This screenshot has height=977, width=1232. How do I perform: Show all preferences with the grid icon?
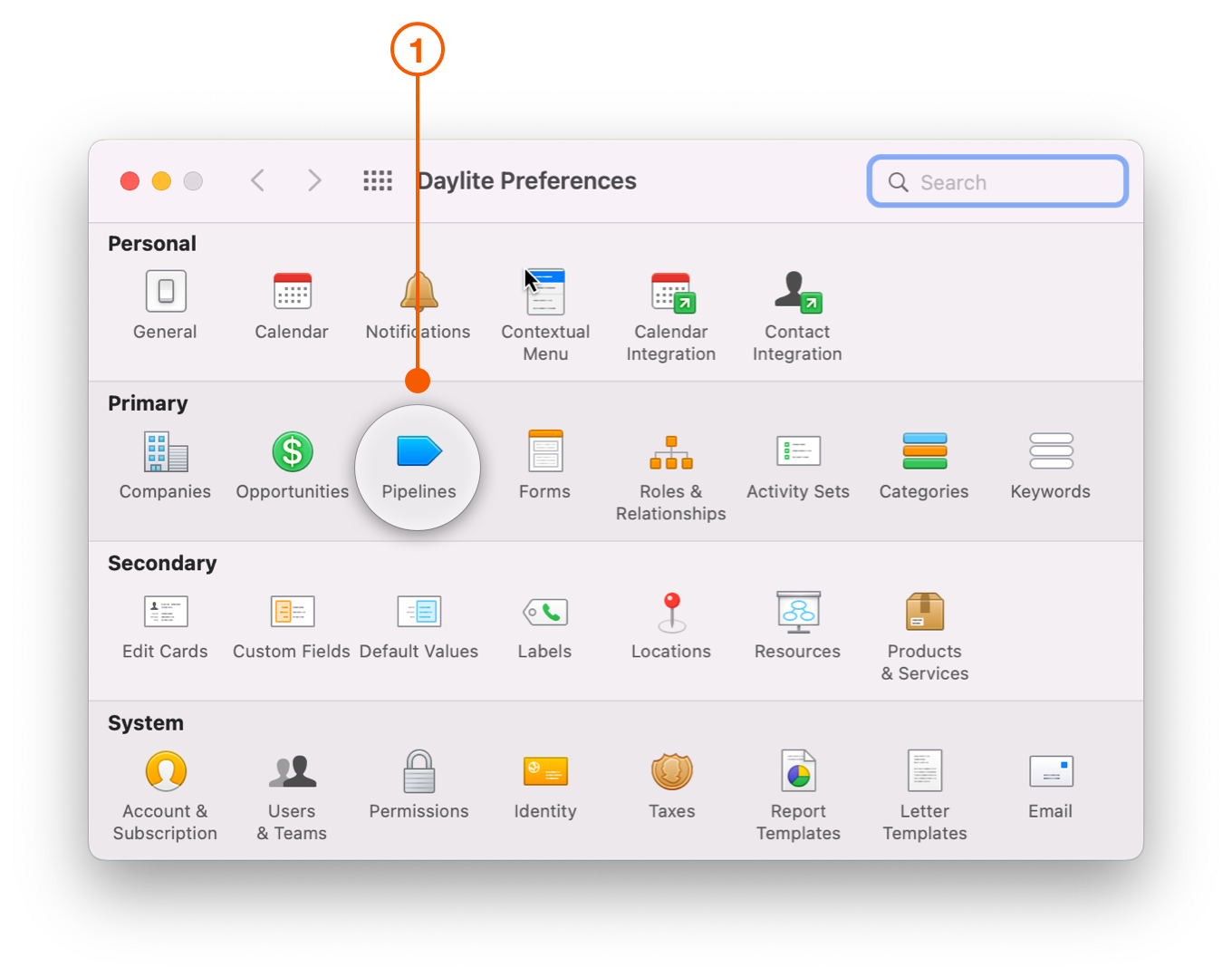[378, 180]
